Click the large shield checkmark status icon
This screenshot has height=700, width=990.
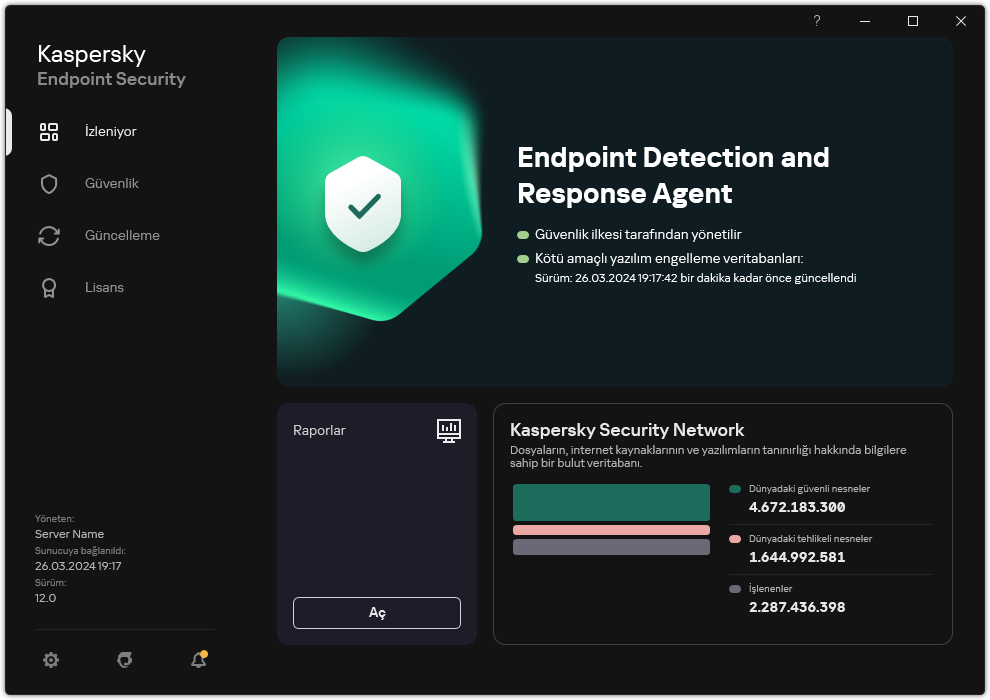[x=363, y=207]
